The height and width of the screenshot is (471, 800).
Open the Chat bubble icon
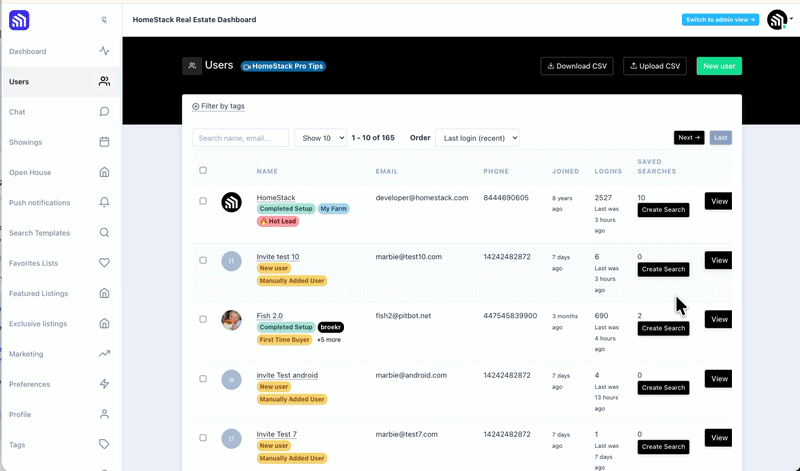point(104,112)
